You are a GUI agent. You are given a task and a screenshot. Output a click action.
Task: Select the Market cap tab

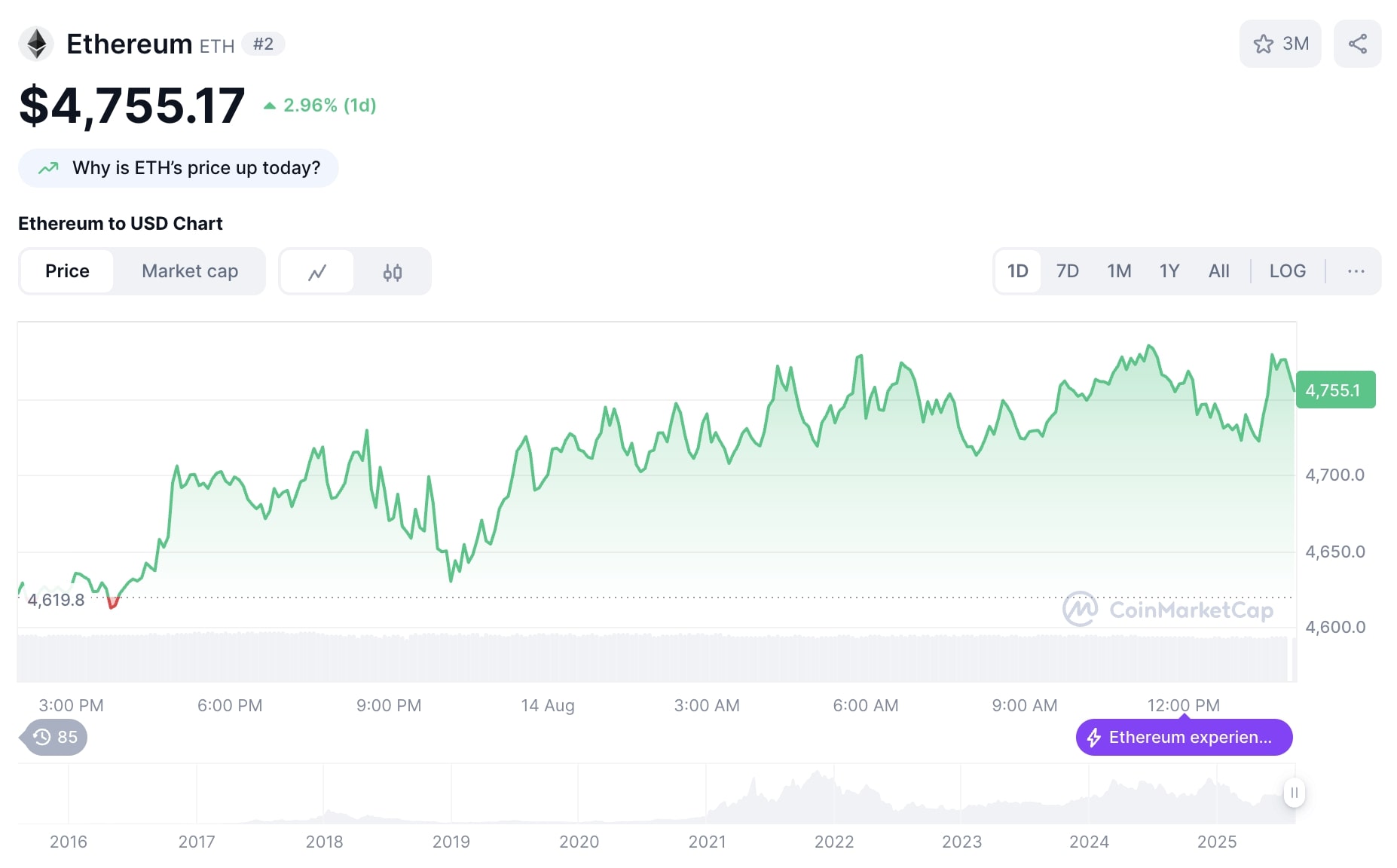coord(190,271)
